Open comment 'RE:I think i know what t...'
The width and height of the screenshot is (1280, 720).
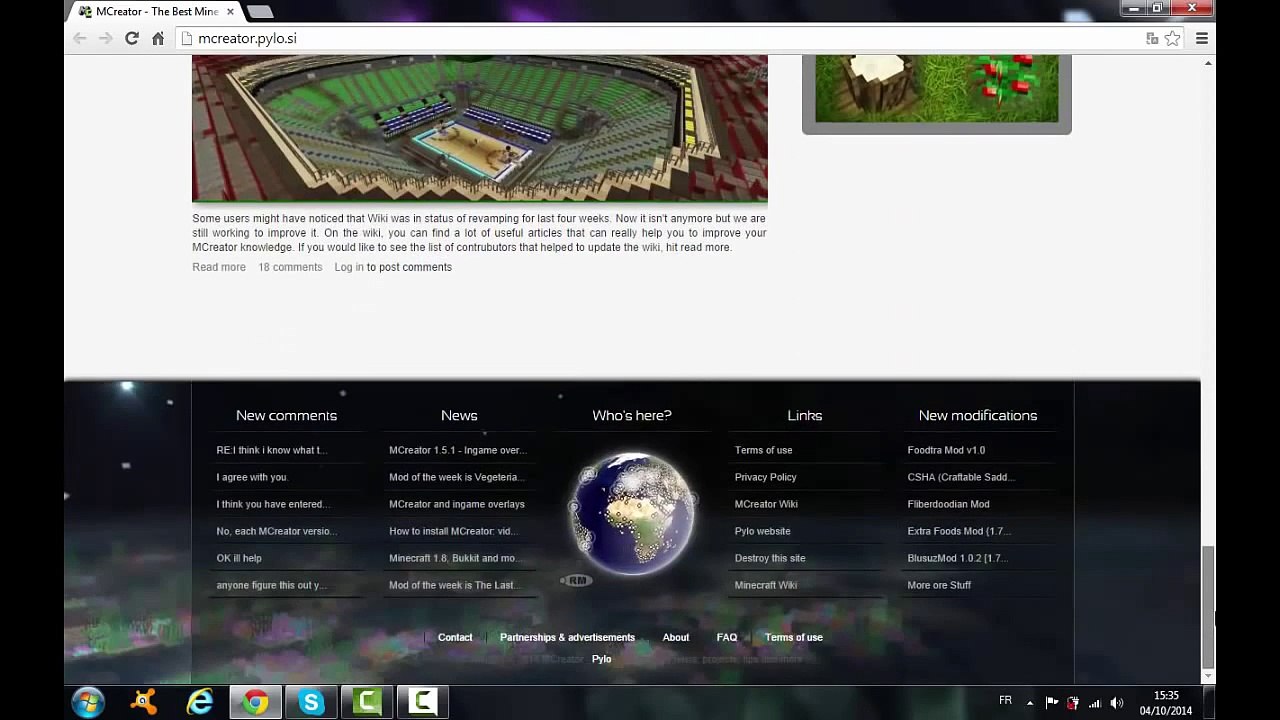(x=272, y=450)
